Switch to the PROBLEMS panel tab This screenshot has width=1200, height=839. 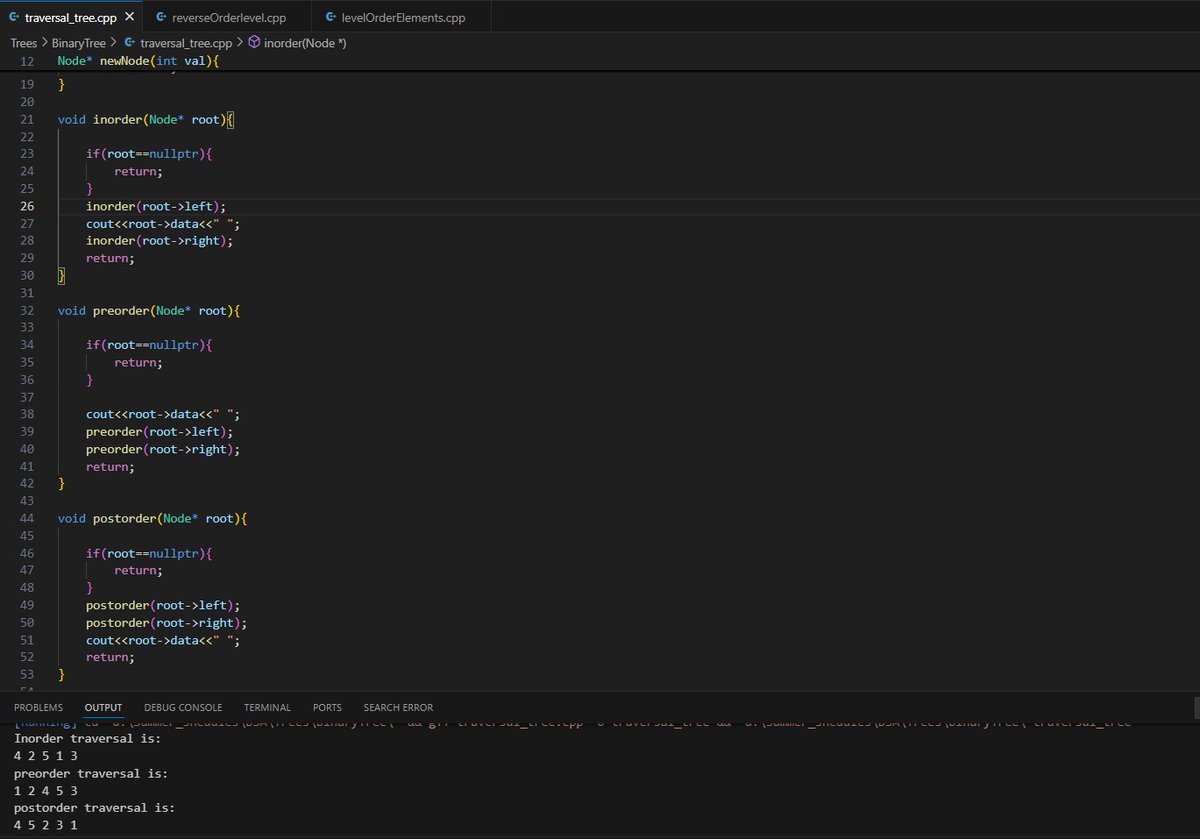[x=38, y=707]
